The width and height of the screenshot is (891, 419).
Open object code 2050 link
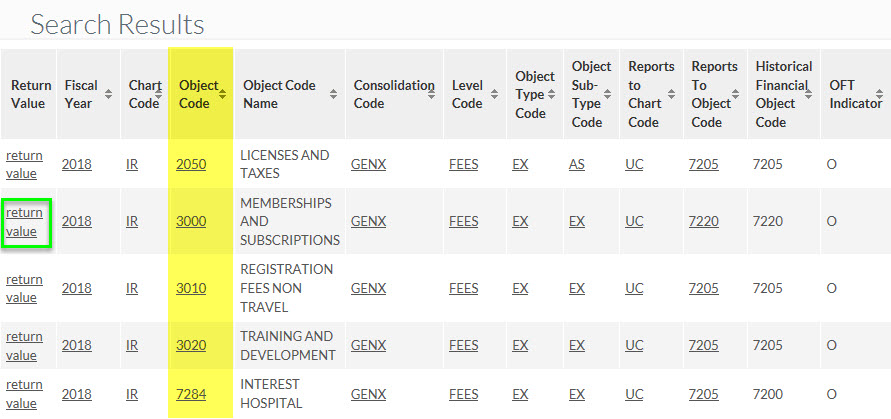pyautogui.click(x=191, y=164)
